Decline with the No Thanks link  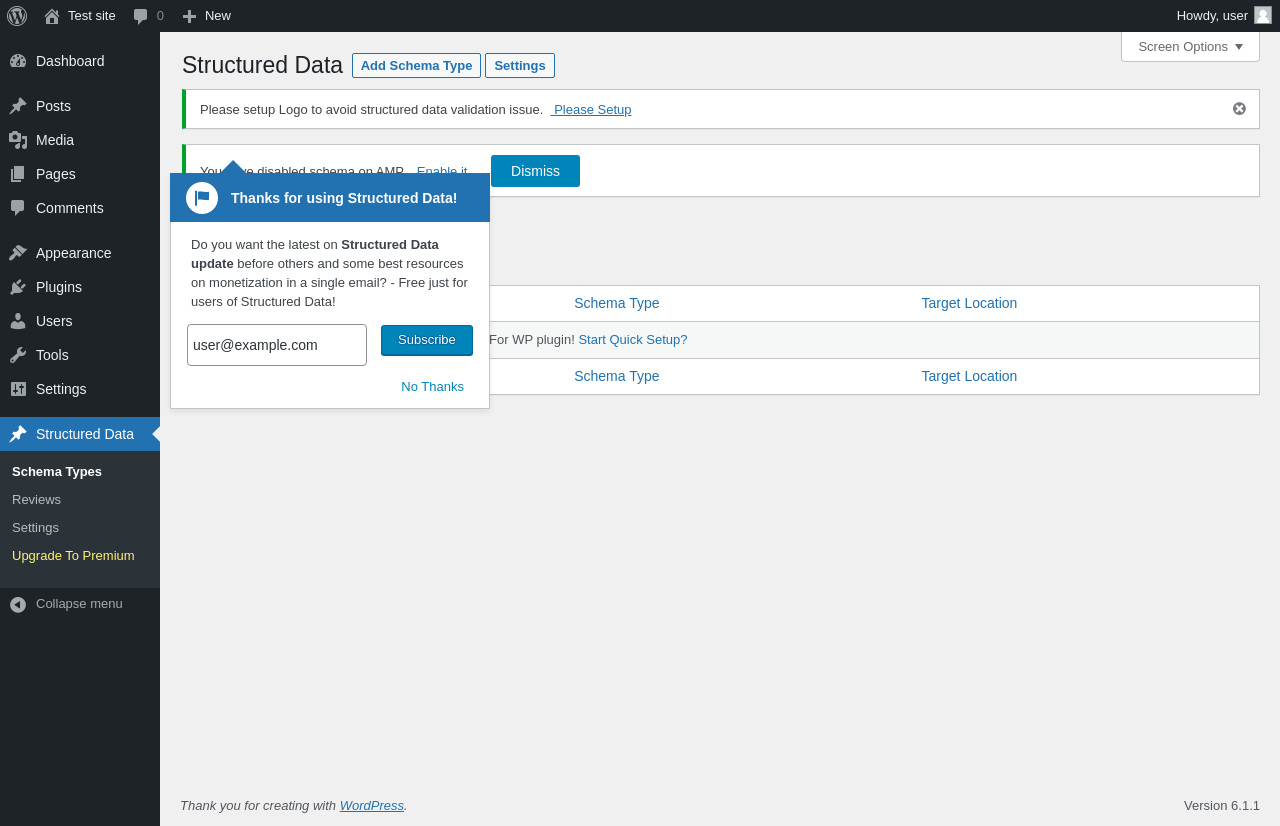432,387
